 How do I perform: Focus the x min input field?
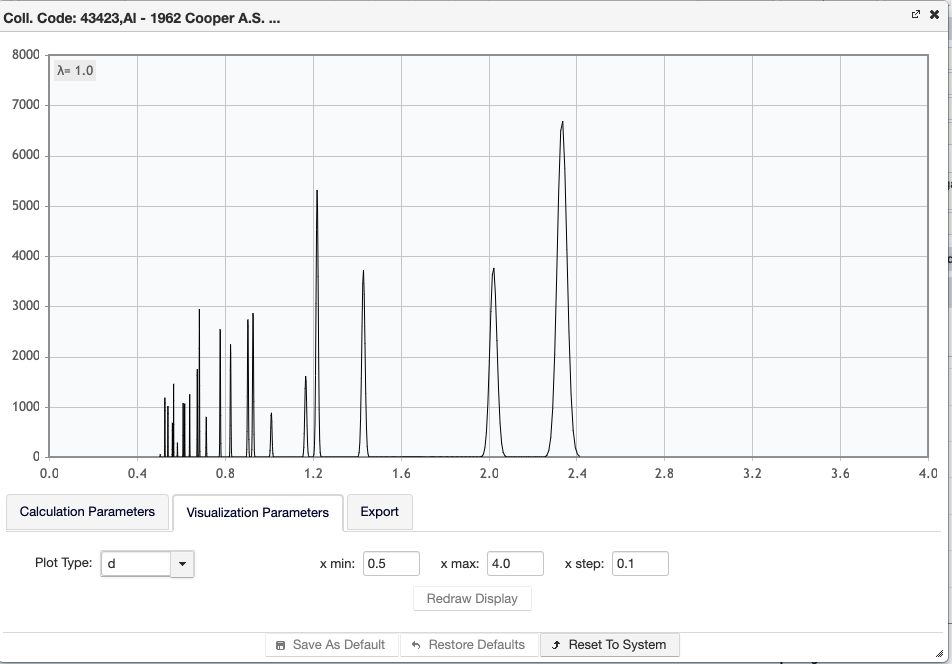391,564
